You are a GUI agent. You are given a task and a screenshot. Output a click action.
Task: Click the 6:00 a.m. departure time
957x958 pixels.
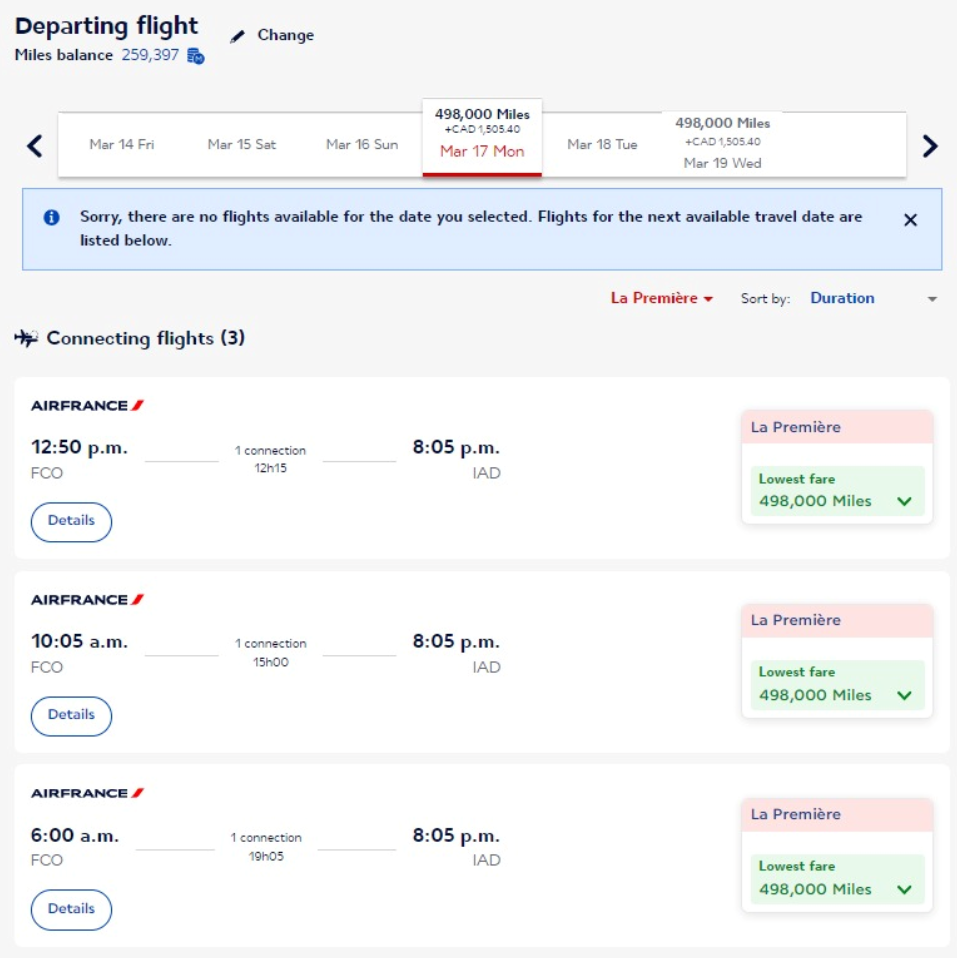[75, 835]
